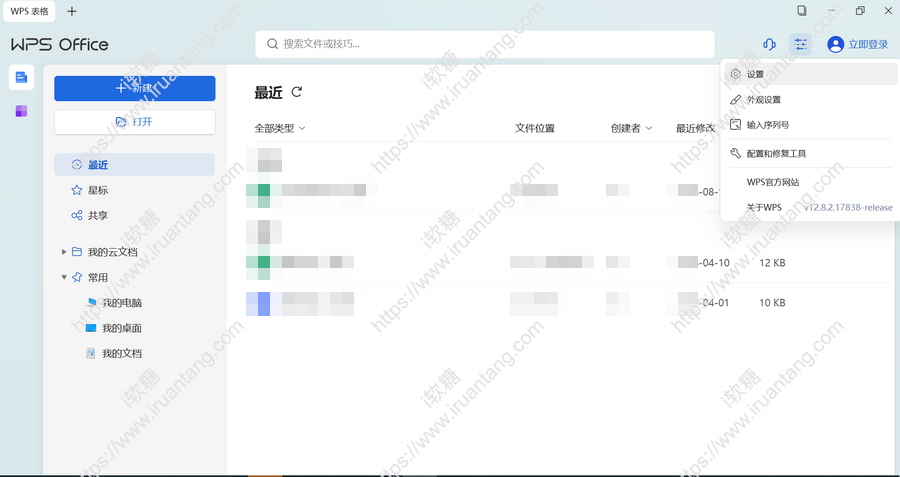Click the 我的云文档 folder icon
The height and width of the screenshot is (477, 900).
pos(76,251)
